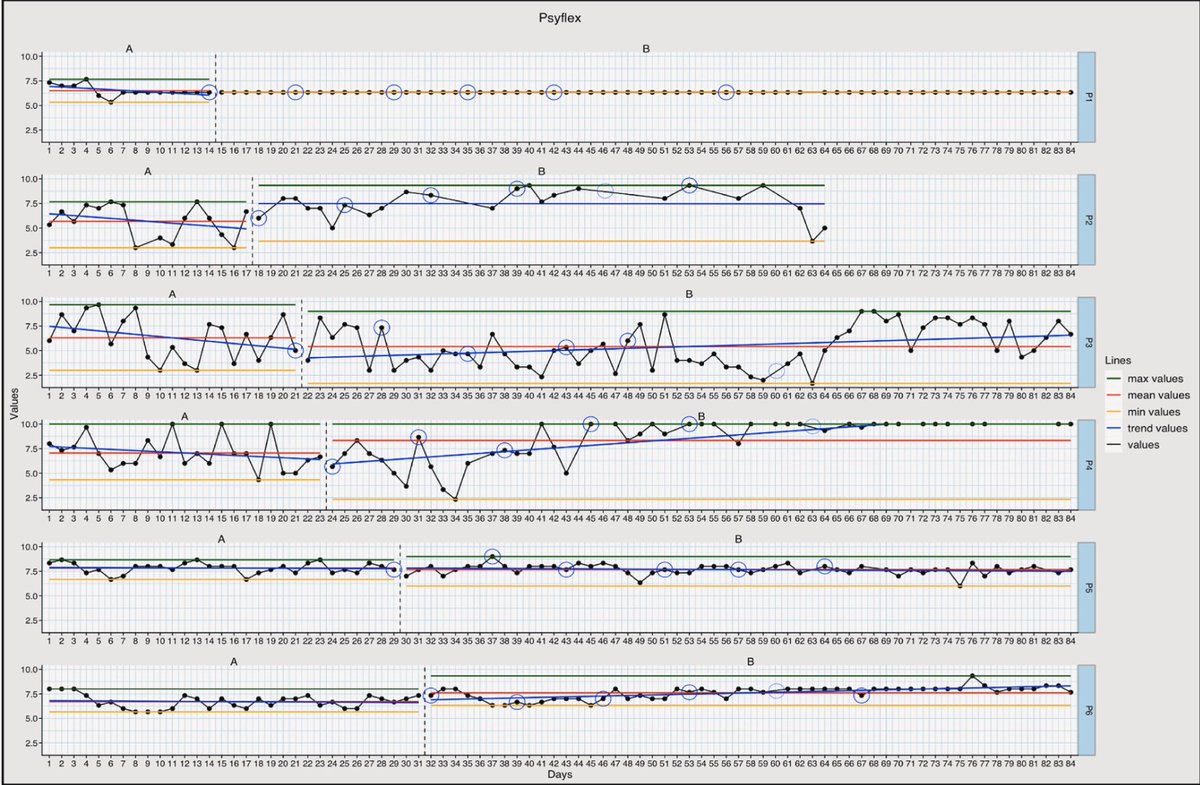Viewport: 1200px width, 785px height.
Task: Click phase label B in P5 panel
Action: [x=739, y=539]
